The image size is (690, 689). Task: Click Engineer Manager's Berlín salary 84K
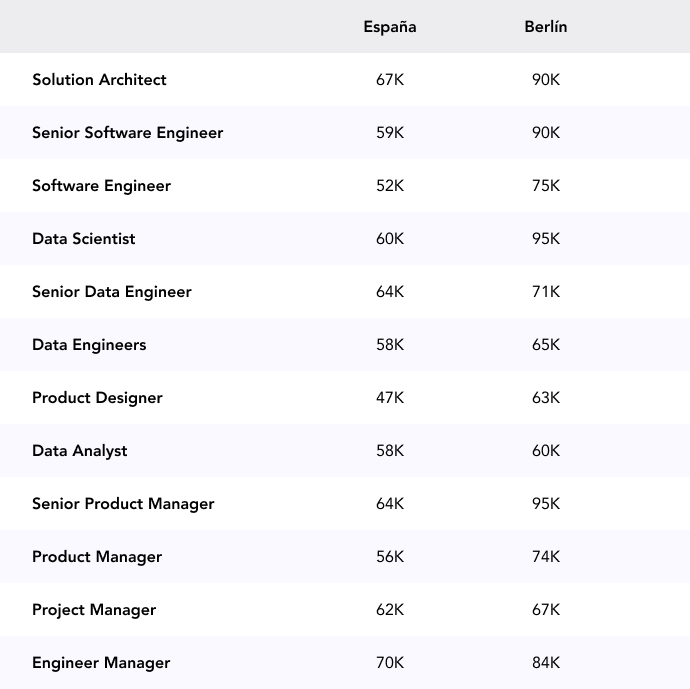546,663
